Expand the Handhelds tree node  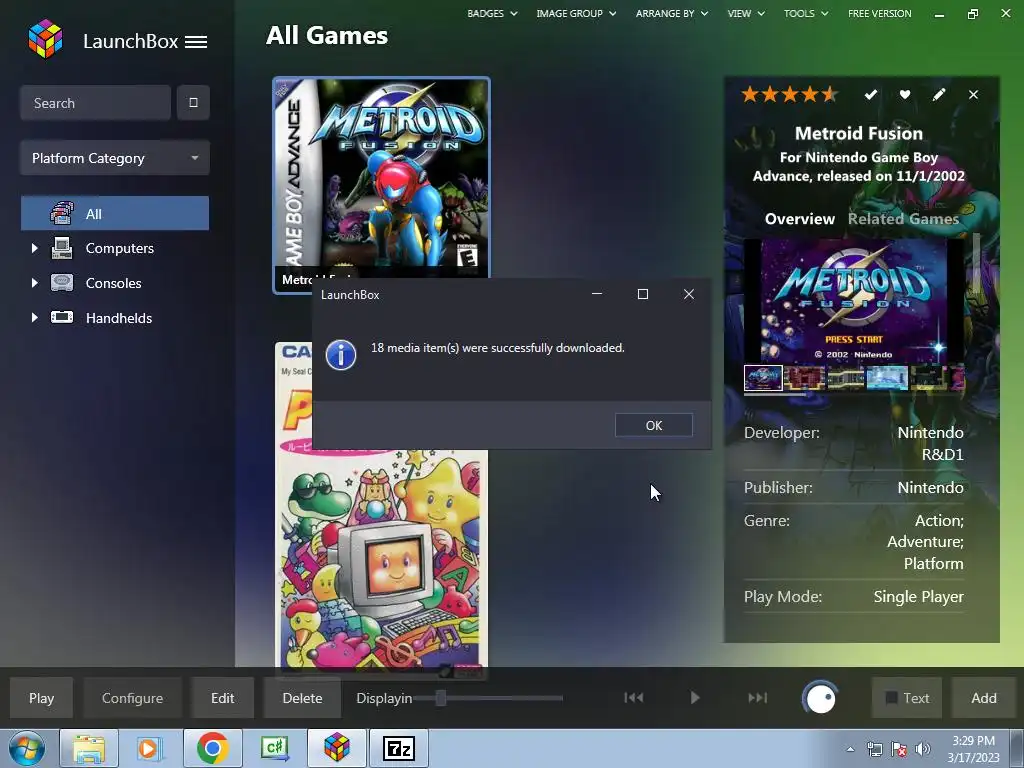[35, 317]
